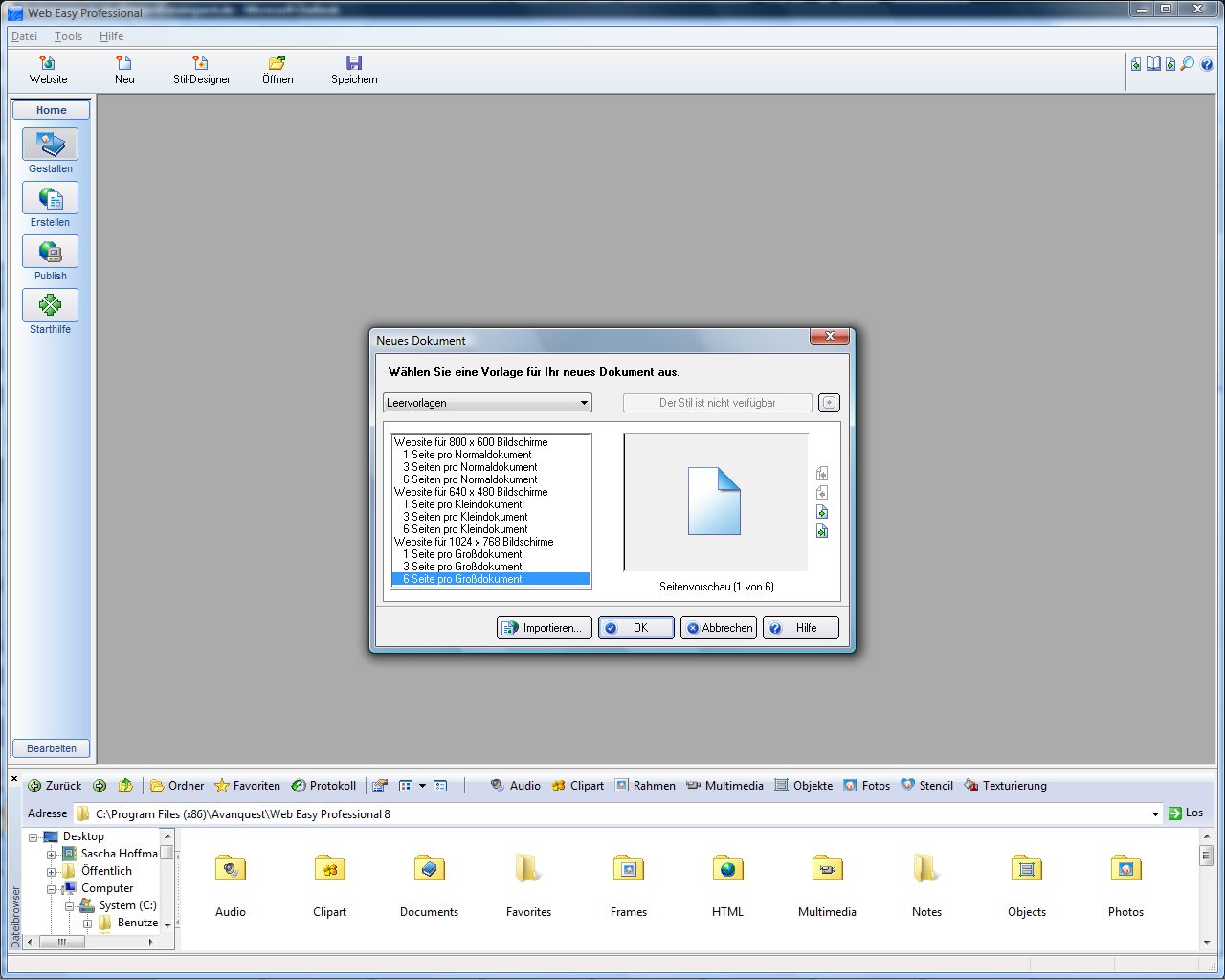Screen dimensions: 1225x980
Task: Open the Rahmen browser category
Action: [x=645, y=785]
